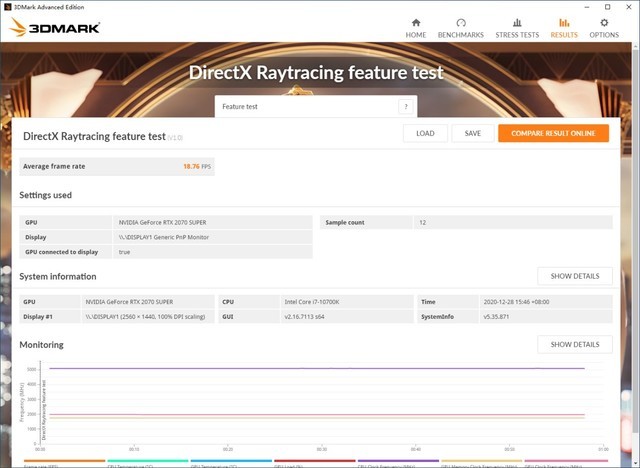Show details for Monitoring

pos(575,344)
